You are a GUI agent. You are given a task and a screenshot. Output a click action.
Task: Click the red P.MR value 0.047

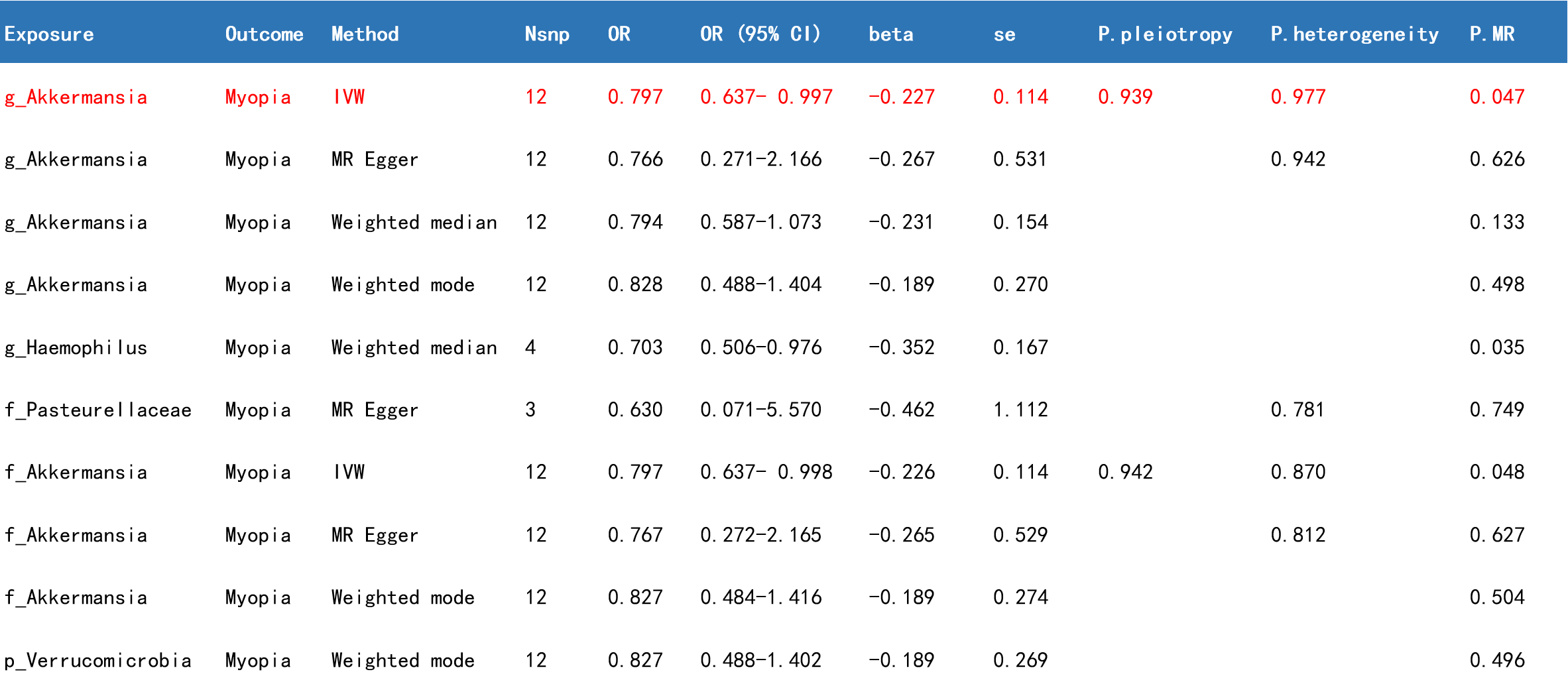tap(1496, 97)
